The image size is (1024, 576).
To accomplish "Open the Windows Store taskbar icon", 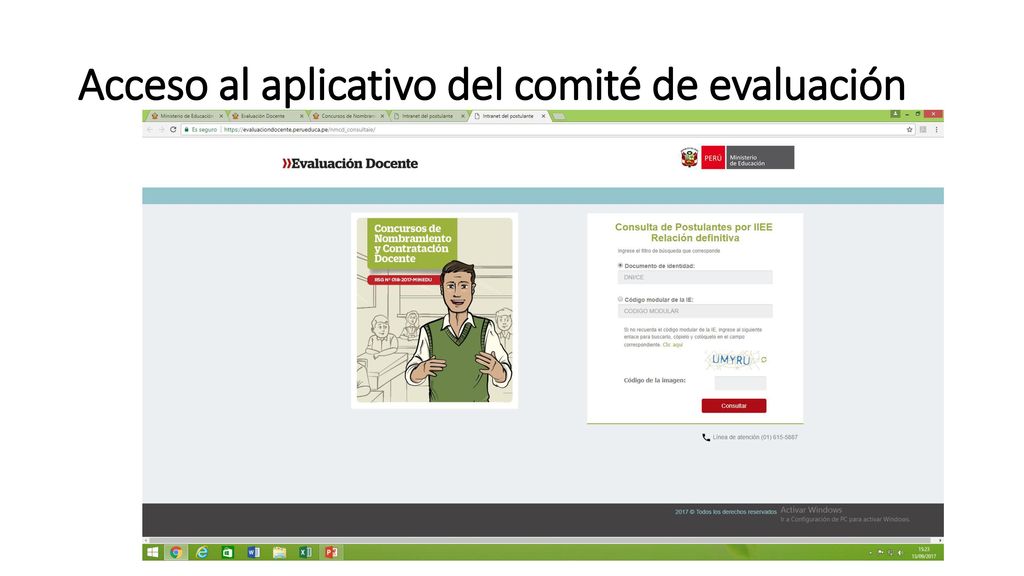I will [x=227, y=552].
